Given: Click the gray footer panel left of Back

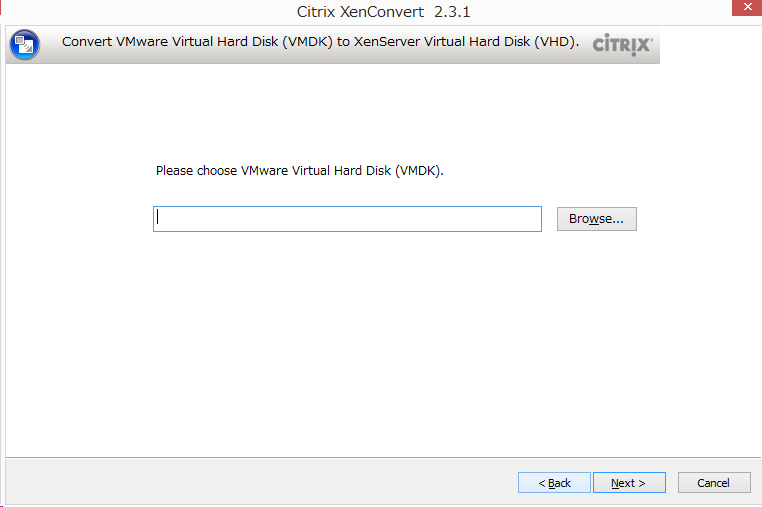Looking at the screenshot, I should click(261, 481).
